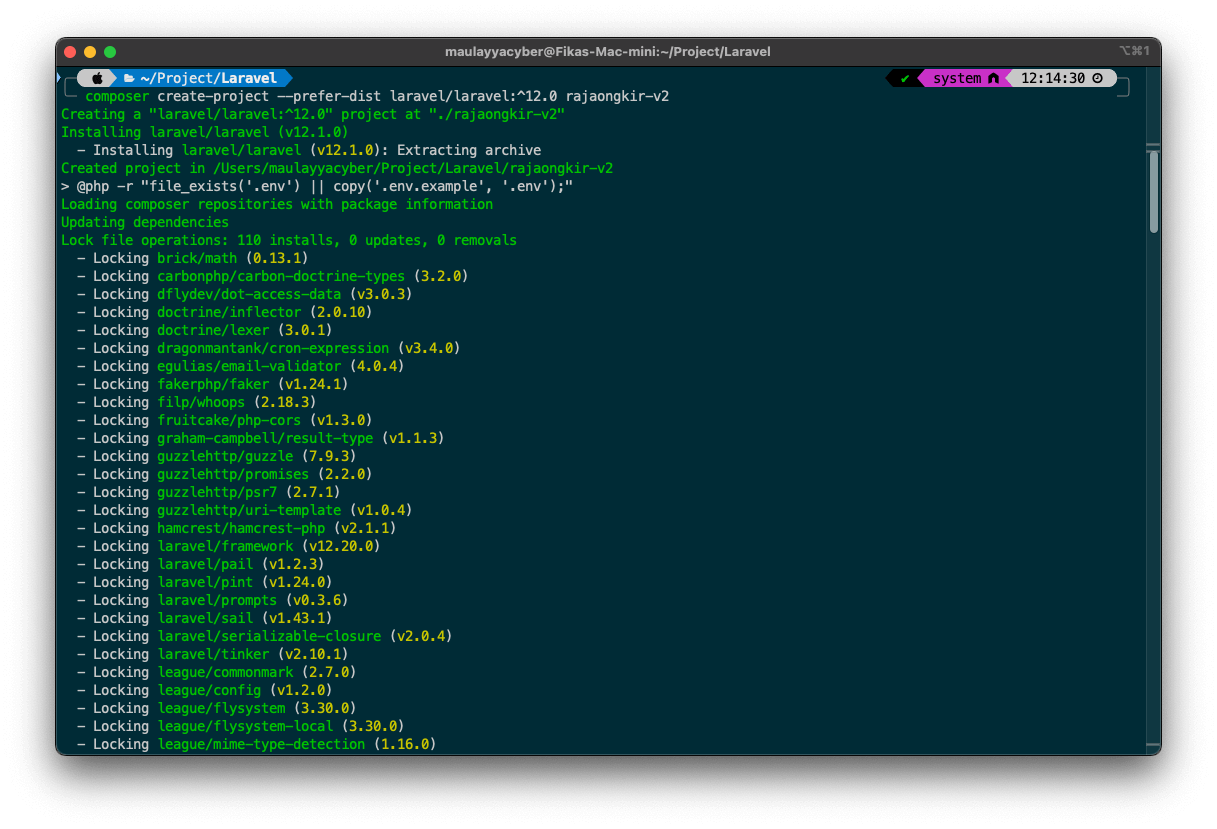Click the 'Updating dependencies' line
1217x829 pixels.
145,222
